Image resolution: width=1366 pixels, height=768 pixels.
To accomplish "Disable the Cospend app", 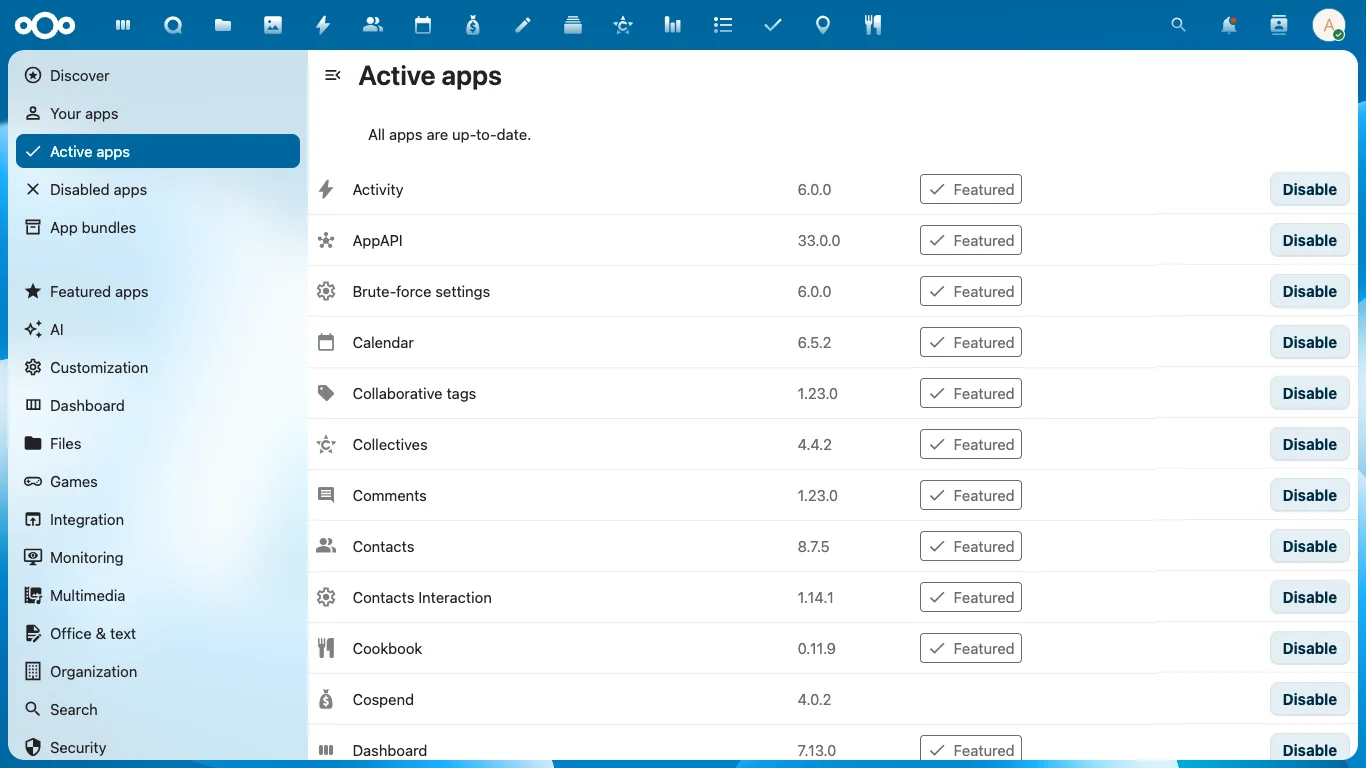I will 1310,699.
